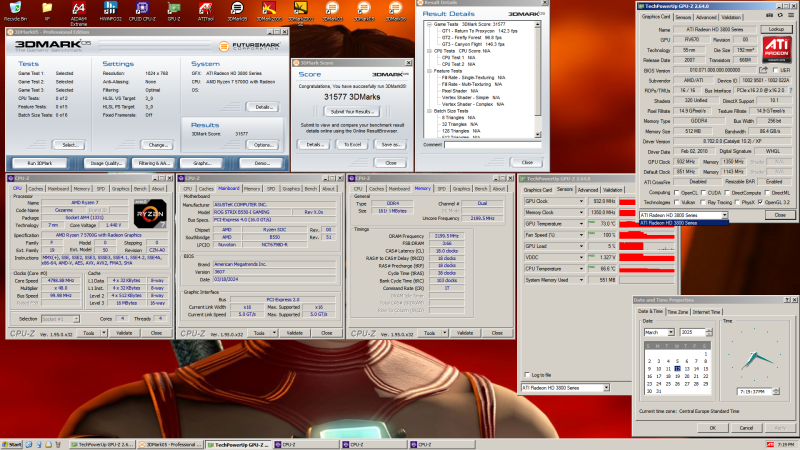Click the time input field 7:19:37 PM
The height and width of the screenshot is (450, 800).
pyautogui.click(x=755, y=391)
